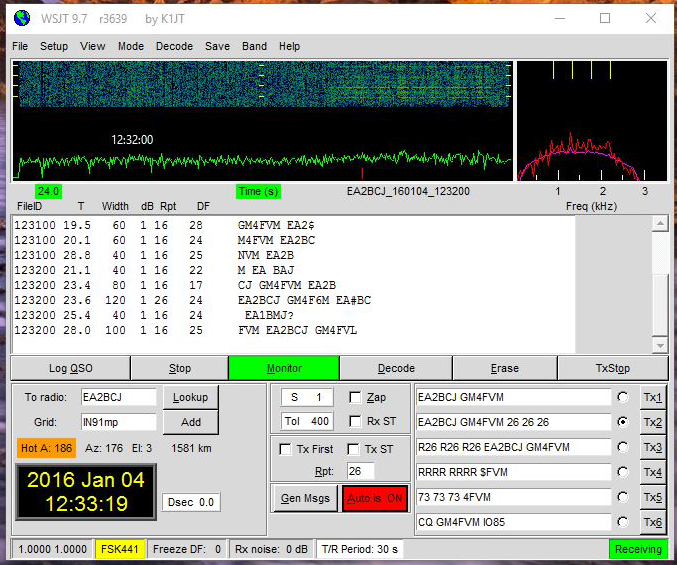This screenshot has height=565, width=677.
Task: Click decode row GM4FVM EA2$
Action: (x=165, y=225)
